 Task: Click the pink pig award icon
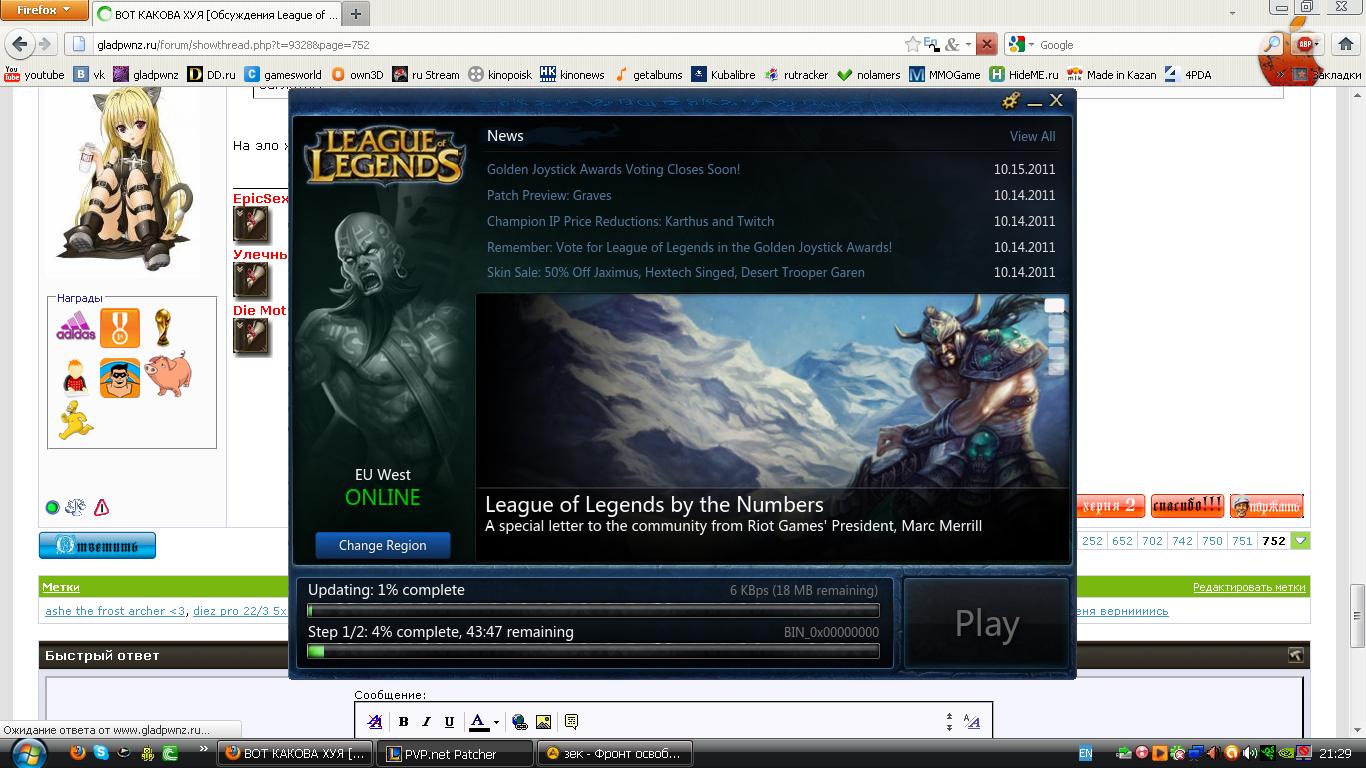click(x=167, y=375)
